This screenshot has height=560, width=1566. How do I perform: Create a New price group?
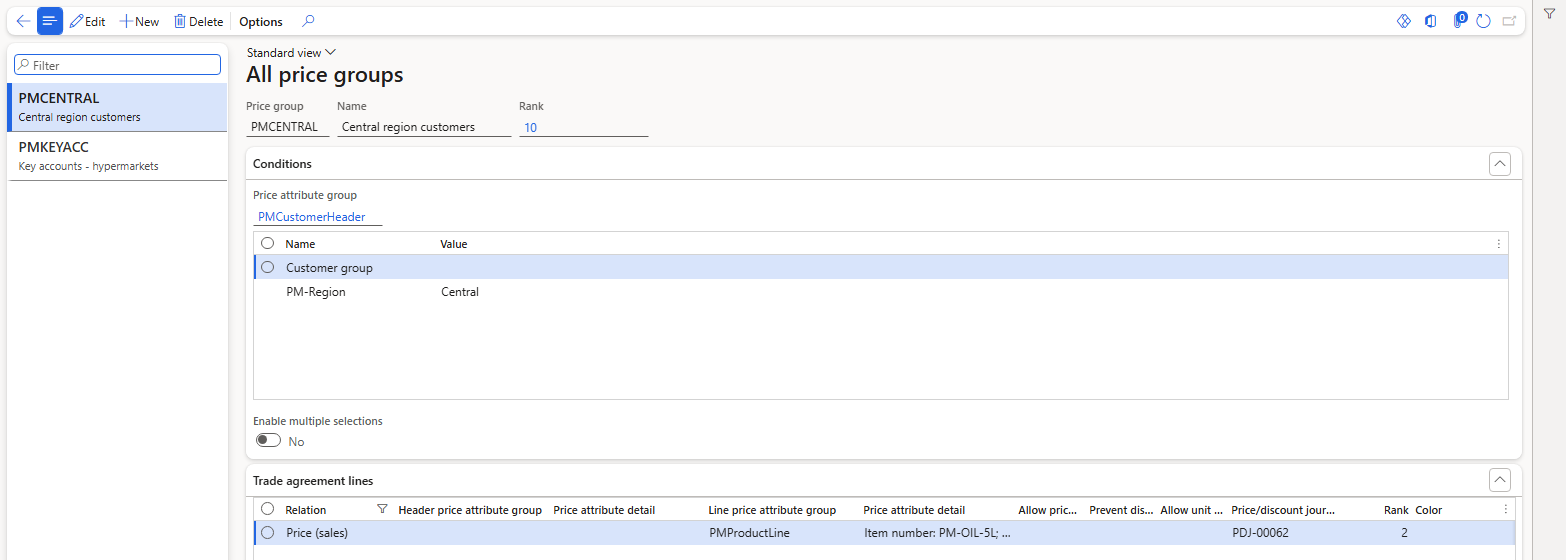coord(139,21)
